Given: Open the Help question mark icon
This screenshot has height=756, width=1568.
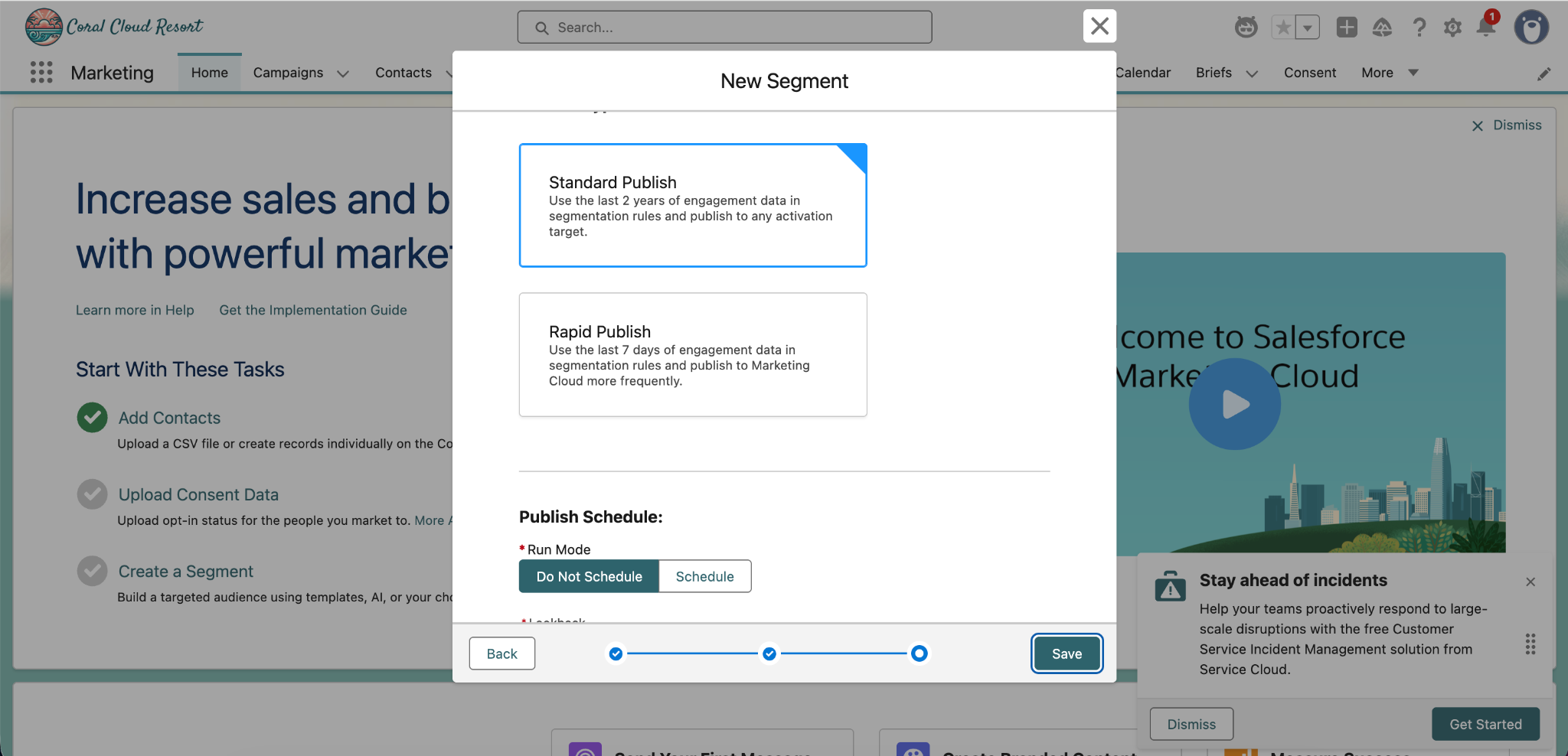Looking at the screenshot, I should [x=1419, y=28].
